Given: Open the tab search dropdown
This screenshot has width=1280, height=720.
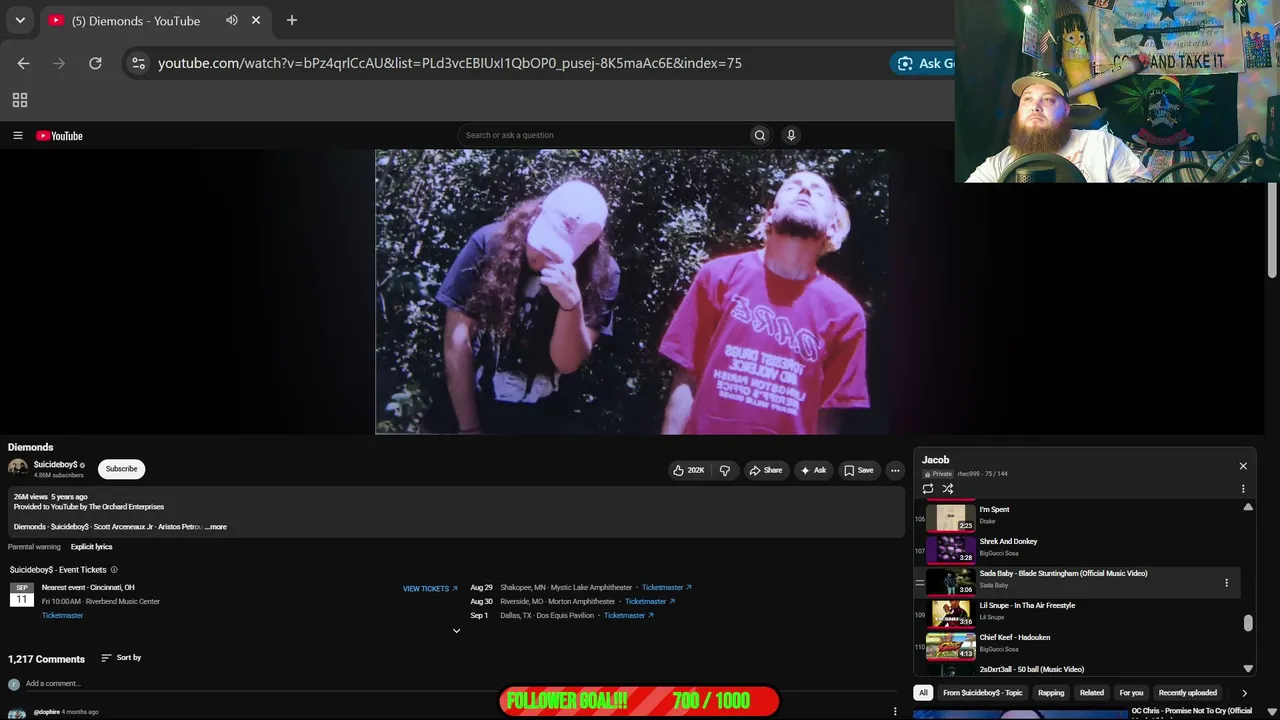Looking at the screenshot, I should coord(19,20).
